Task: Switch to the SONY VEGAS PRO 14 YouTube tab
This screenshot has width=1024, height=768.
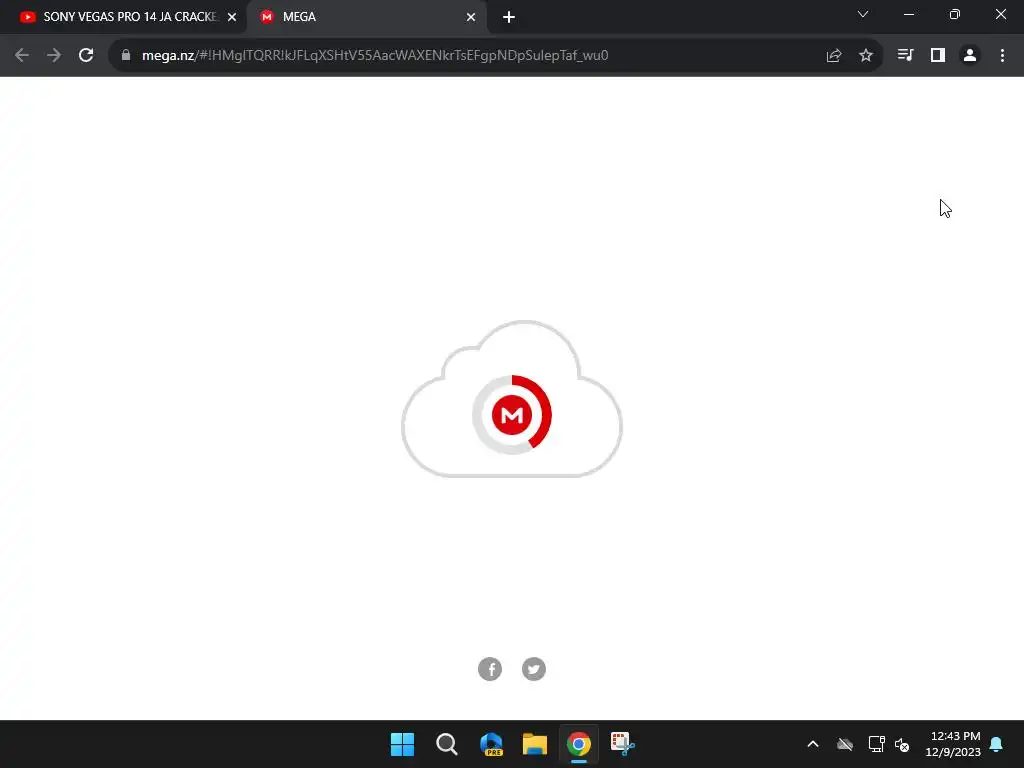Action: click(x=124, y=17)
